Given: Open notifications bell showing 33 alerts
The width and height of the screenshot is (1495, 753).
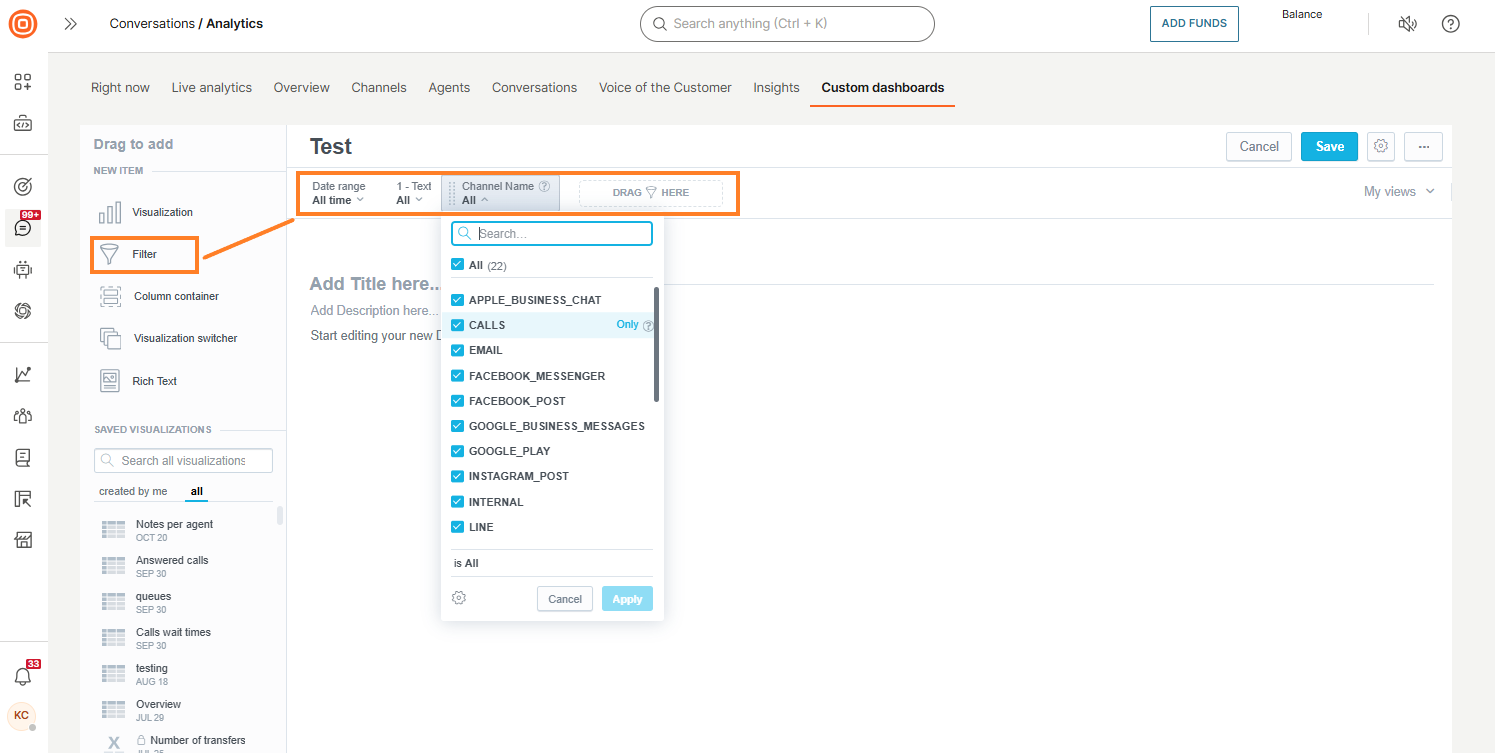Looking at the screenshot, I should click(22, 675).
